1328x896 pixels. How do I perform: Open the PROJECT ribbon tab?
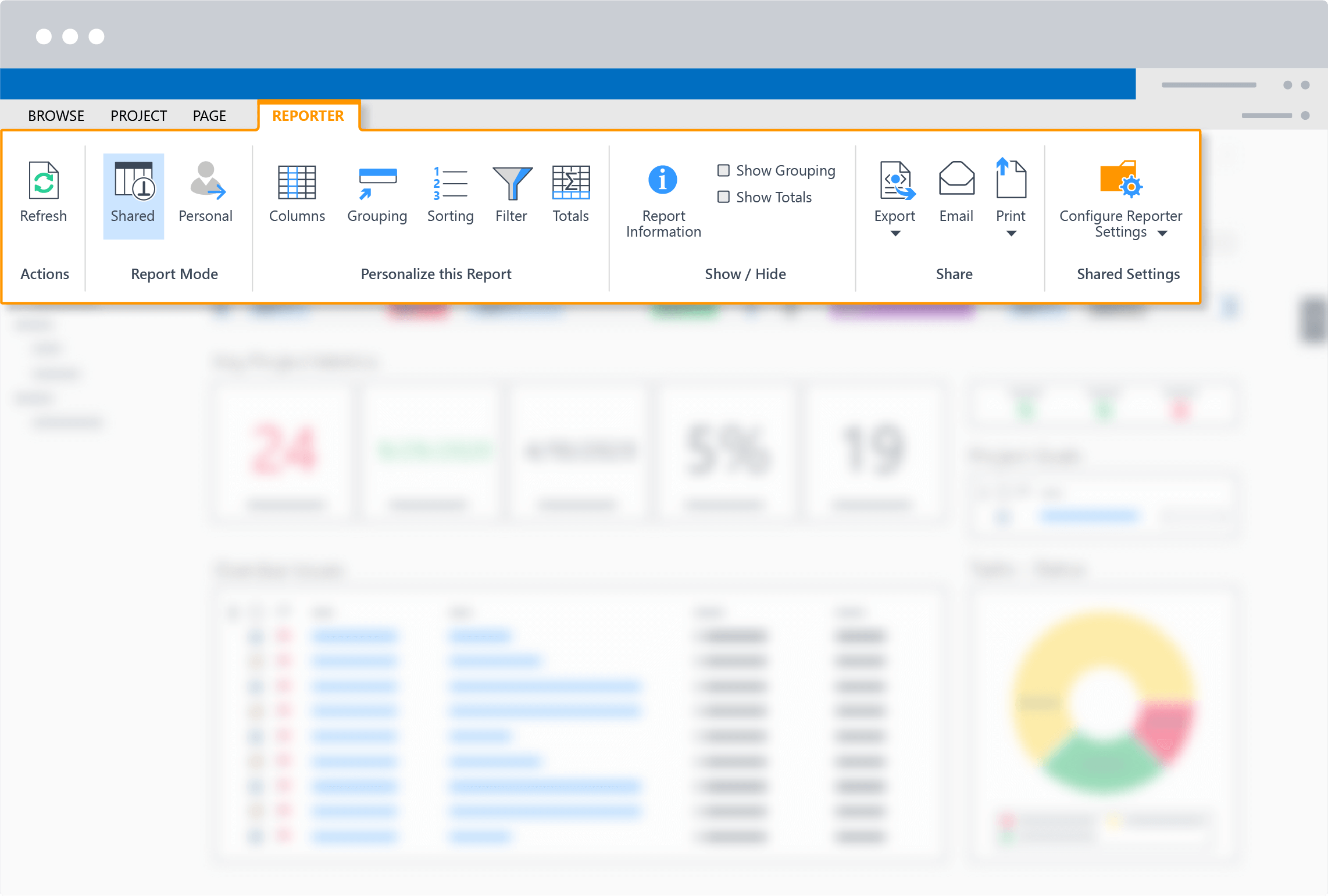click(x=138, y=116)
